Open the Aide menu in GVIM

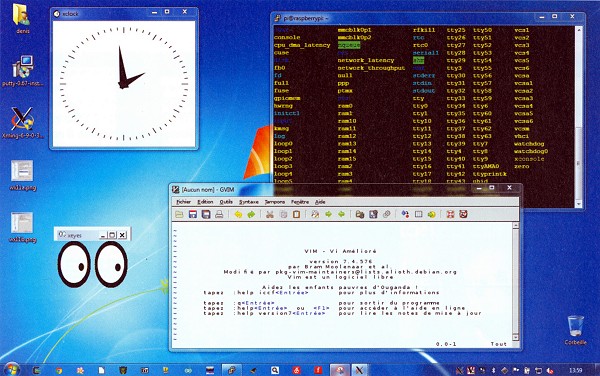pos(320,202)
